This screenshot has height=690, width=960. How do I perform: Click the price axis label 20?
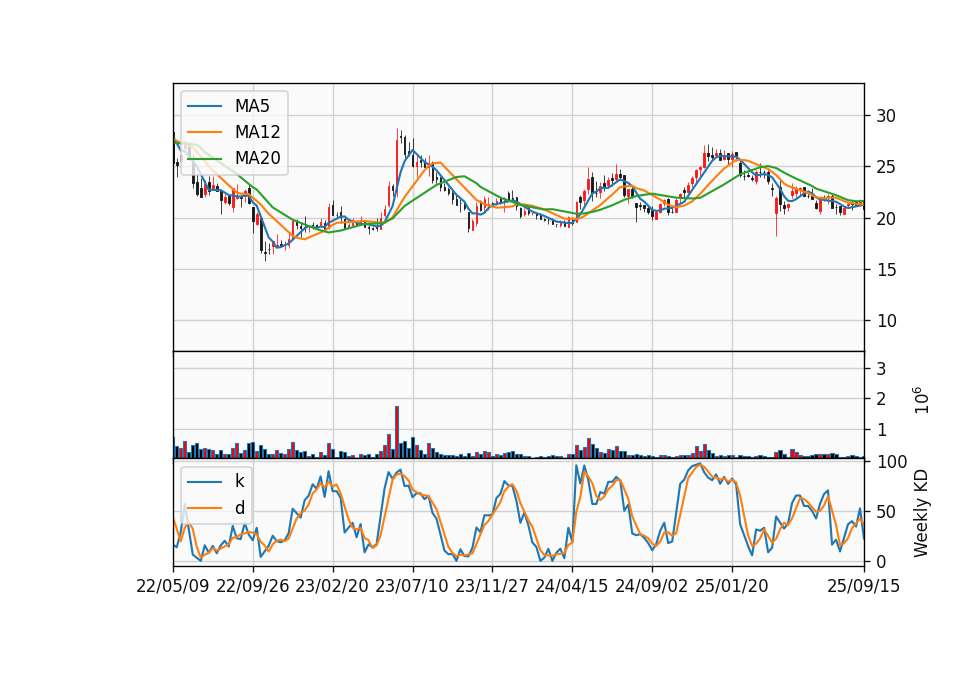point(885,219)
